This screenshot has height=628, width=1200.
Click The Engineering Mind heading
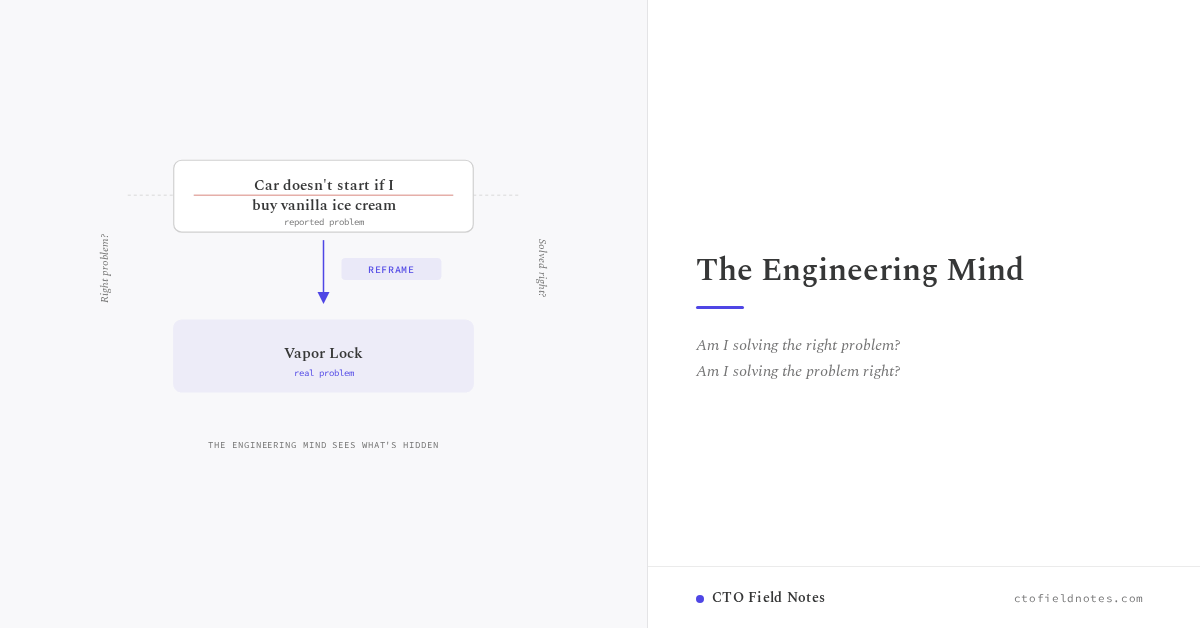tap(860, 270)
